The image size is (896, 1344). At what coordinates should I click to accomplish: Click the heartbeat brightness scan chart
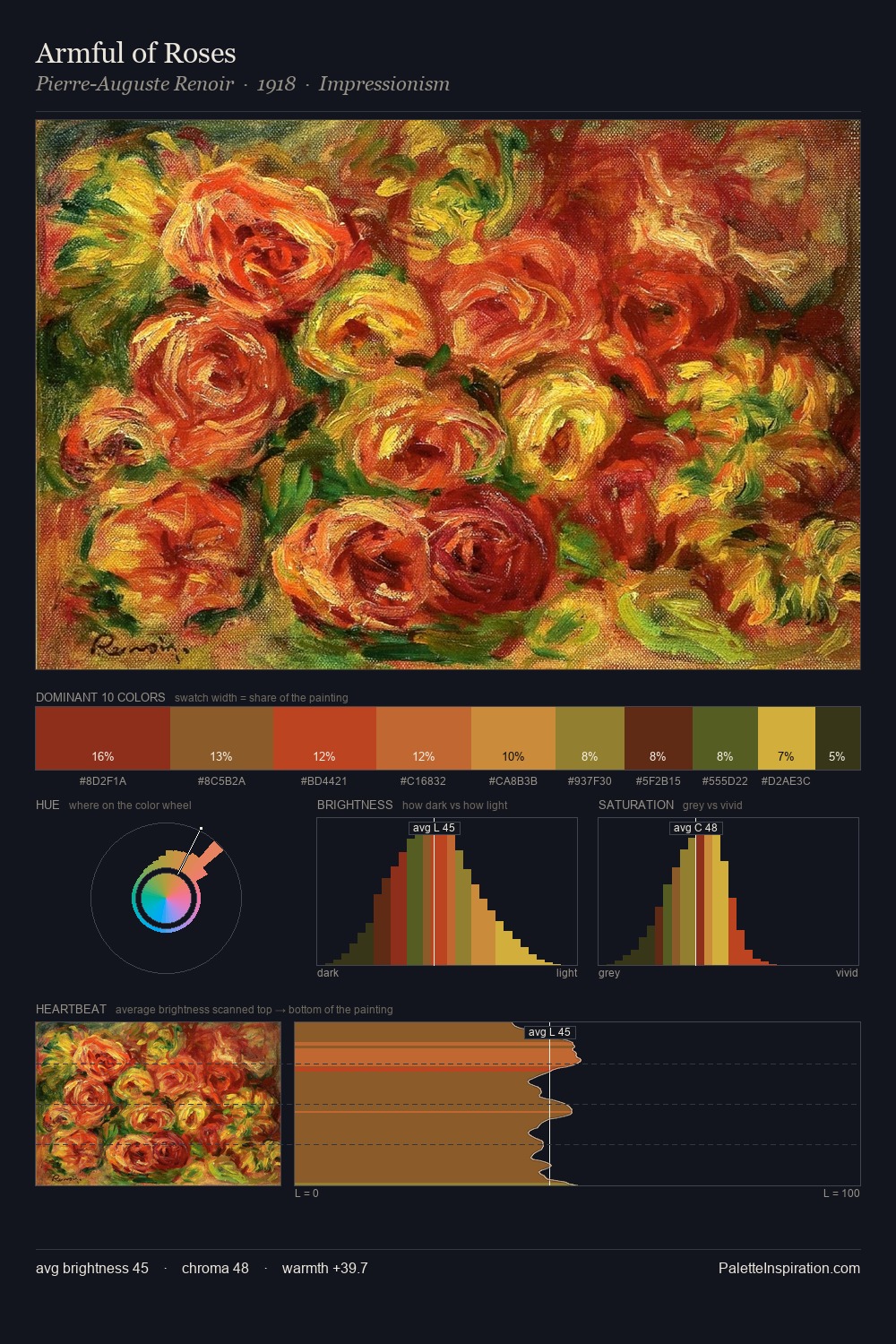coord(577,1104)
